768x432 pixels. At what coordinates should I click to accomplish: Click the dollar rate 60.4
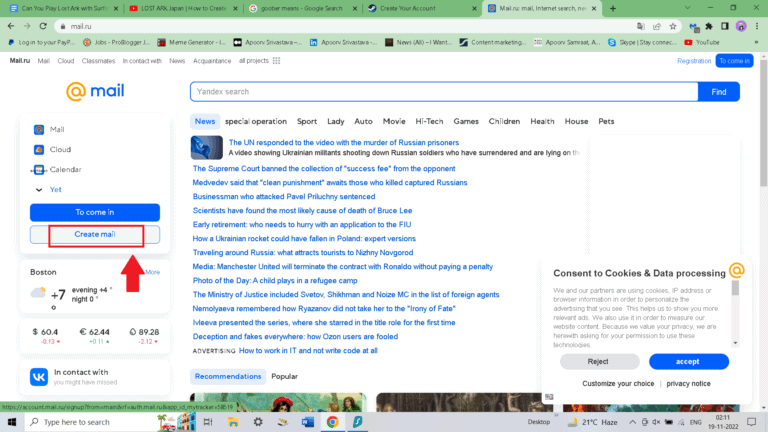[46, 332]
